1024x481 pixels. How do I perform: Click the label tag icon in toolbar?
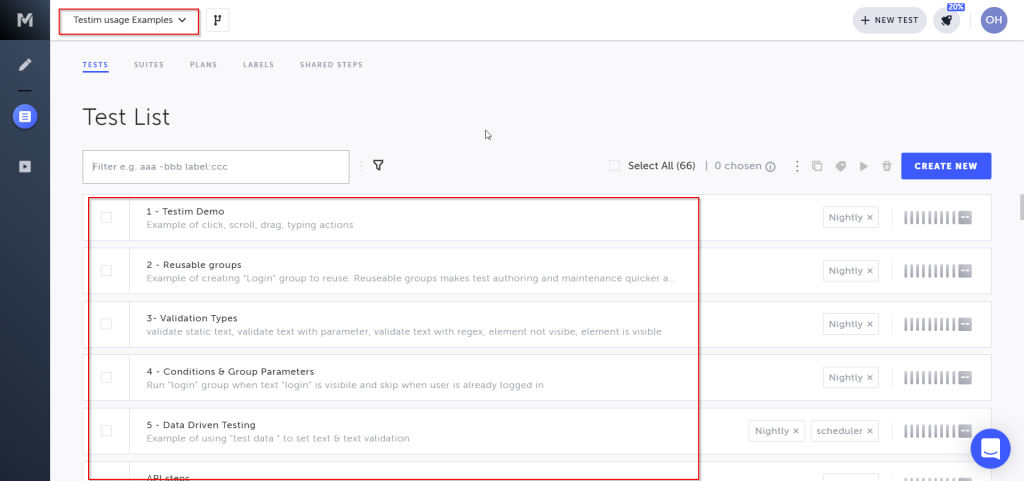[841, 166]
